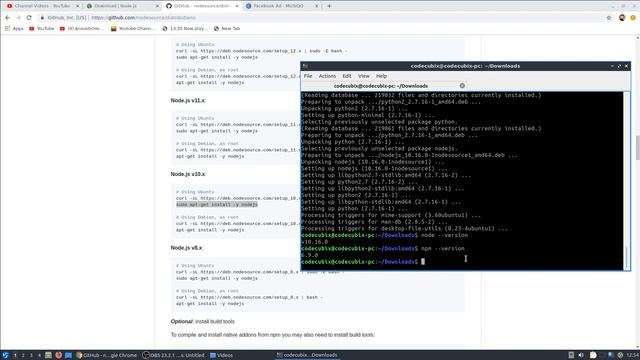Click 'node --version' command in terminal

444,235
